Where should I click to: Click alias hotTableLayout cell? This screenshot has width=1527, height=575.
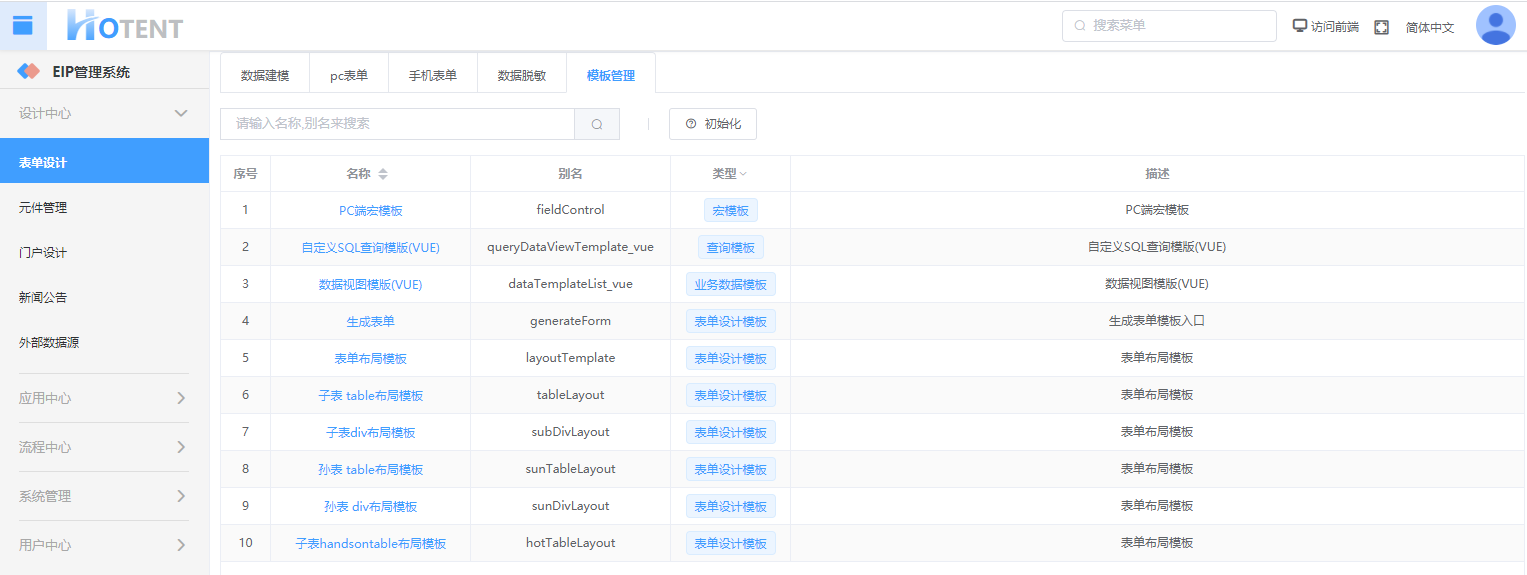coord(571,543)
